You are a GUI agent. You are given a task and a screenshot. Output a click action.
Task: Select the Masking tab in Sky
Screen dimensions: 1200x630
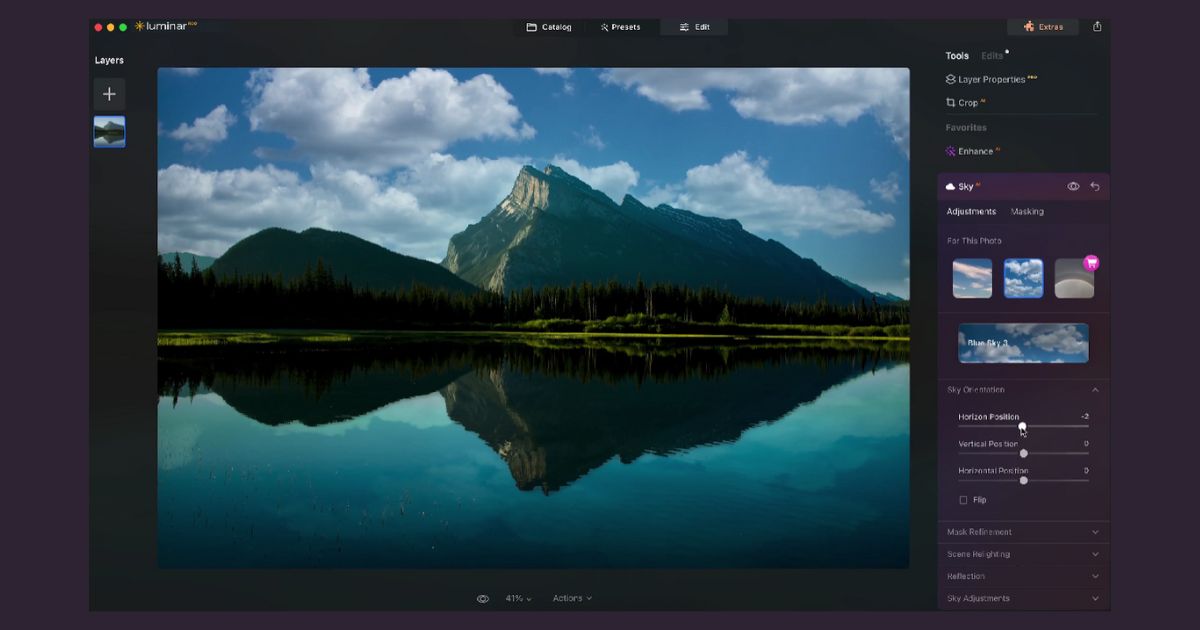(x=1027, y=212)
